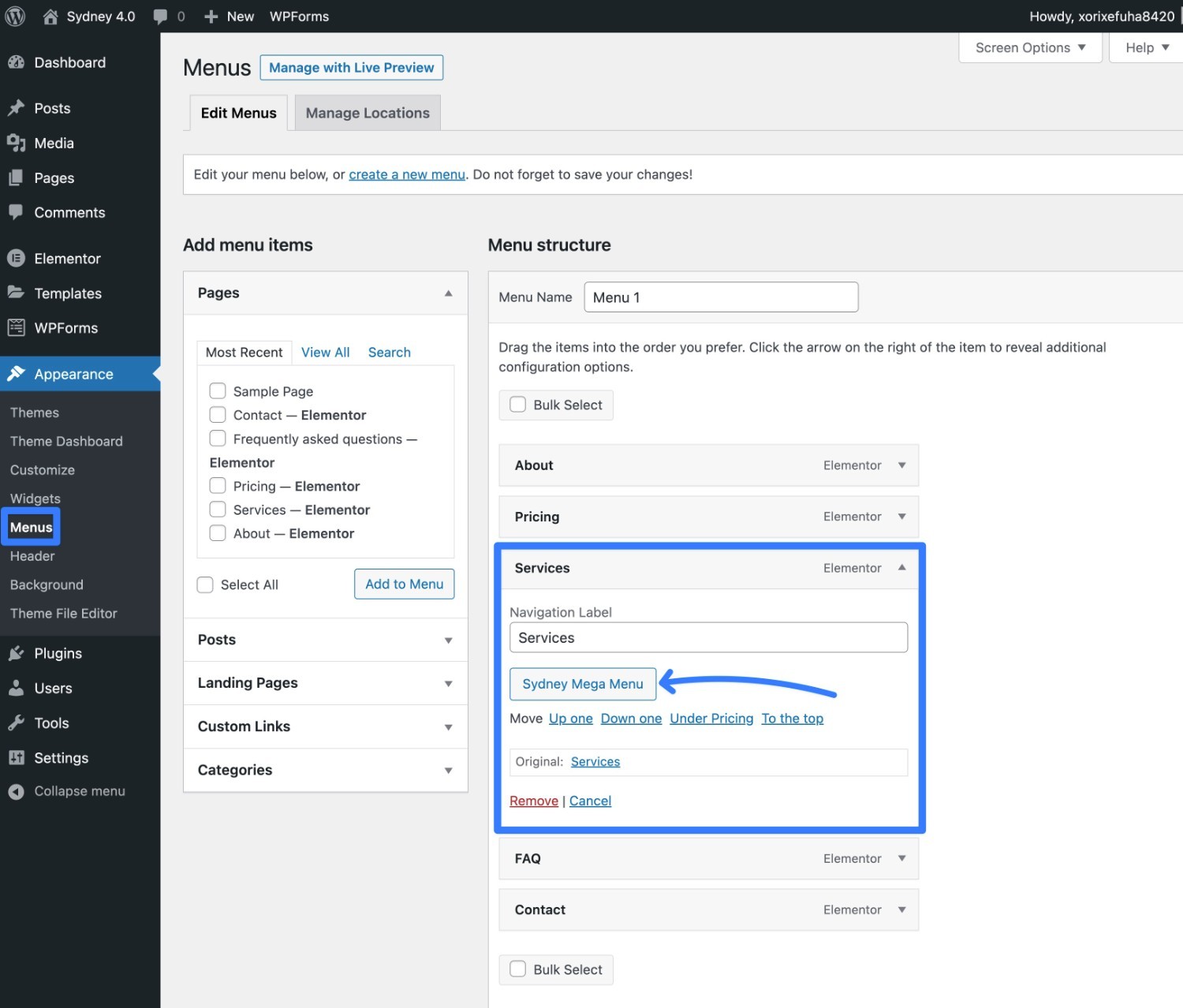This screenshot has height=1008, width=1183.
Task: Click the To the top link
Action: (792, 719)
